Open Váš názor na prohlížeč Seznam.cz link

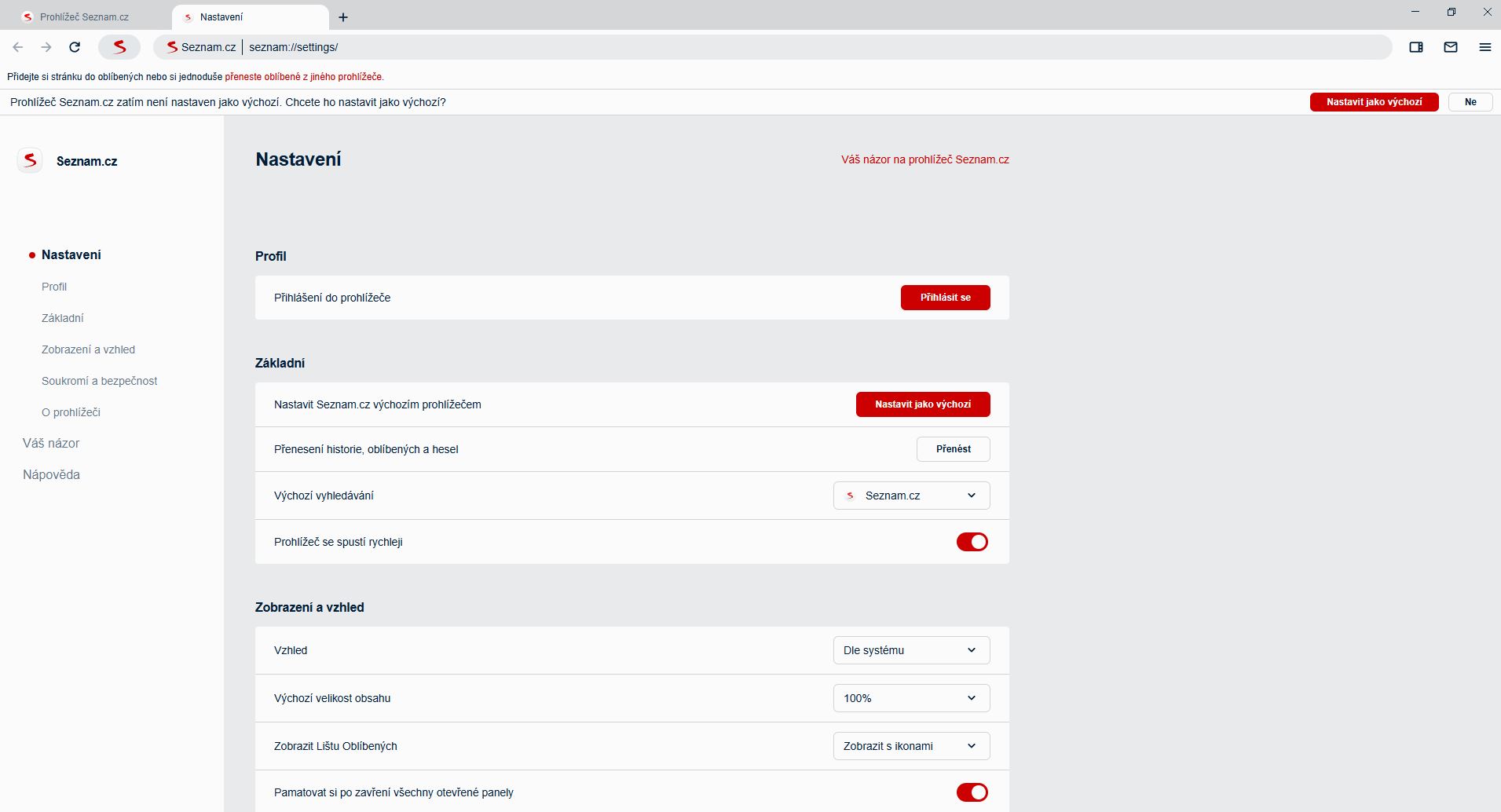point(925,159)
